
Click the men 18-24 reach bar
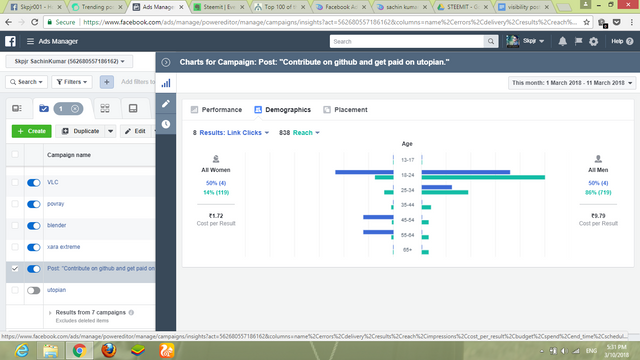483,177
